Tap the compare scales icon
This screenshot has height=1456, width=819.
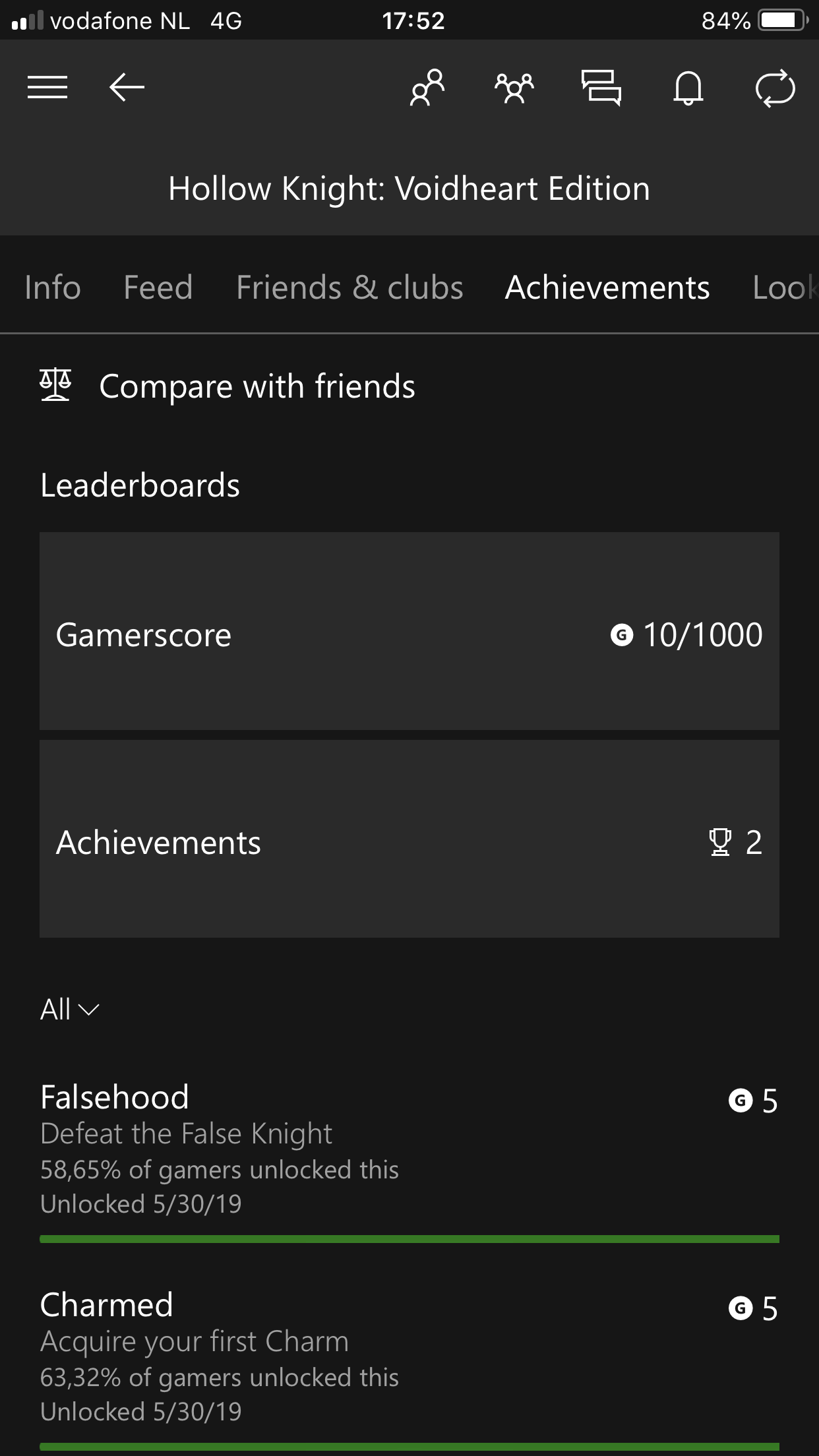click(55, 386)
